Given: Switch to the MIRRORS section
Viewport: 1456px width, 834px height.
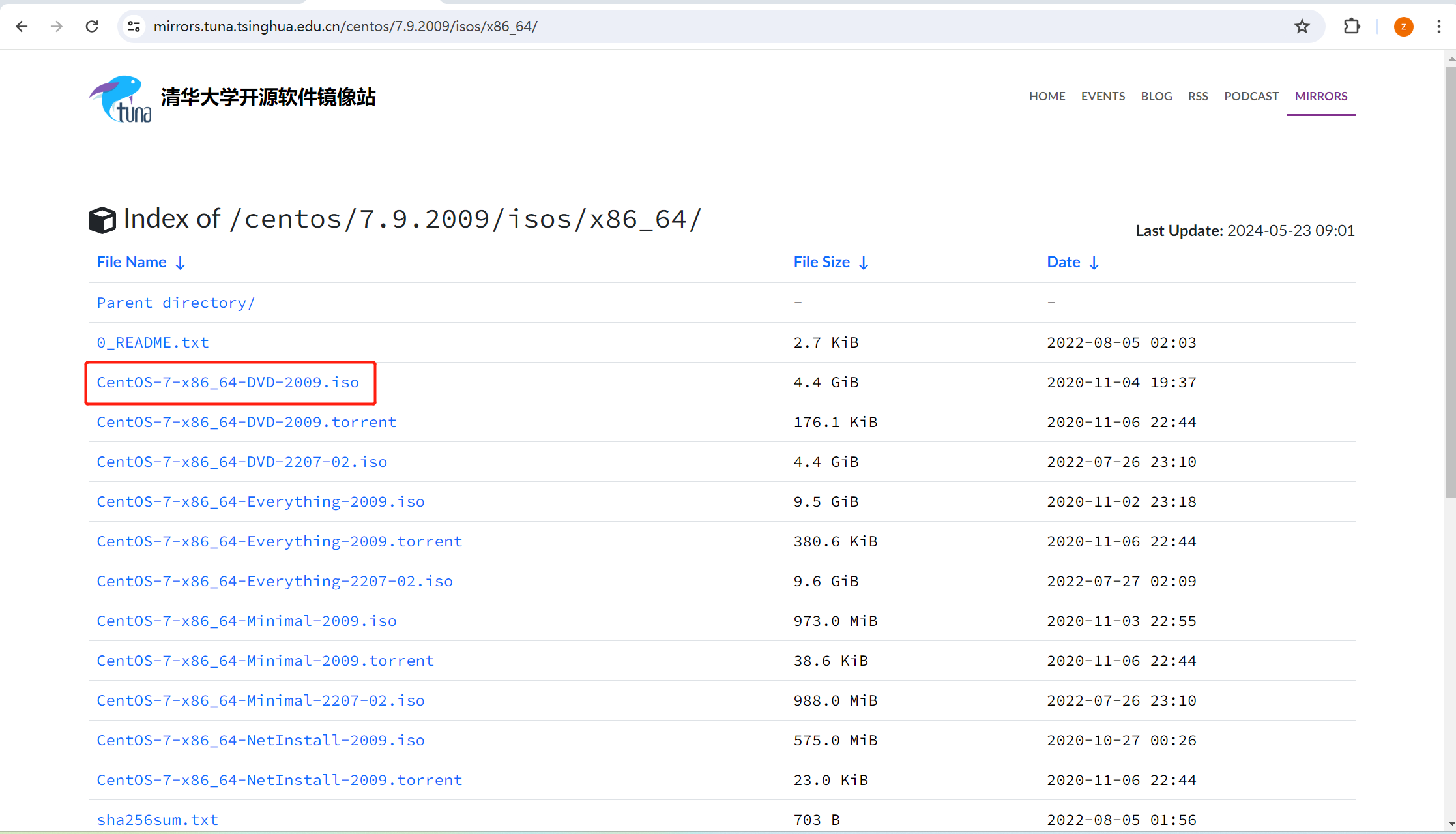Looking at the screenshot, I should coord(1320,96).
